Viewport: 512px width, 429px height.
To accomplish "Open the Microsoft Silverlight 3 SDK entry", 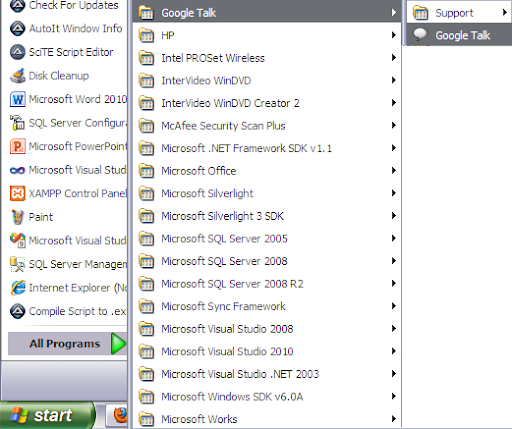I will (x=267, y=216).
